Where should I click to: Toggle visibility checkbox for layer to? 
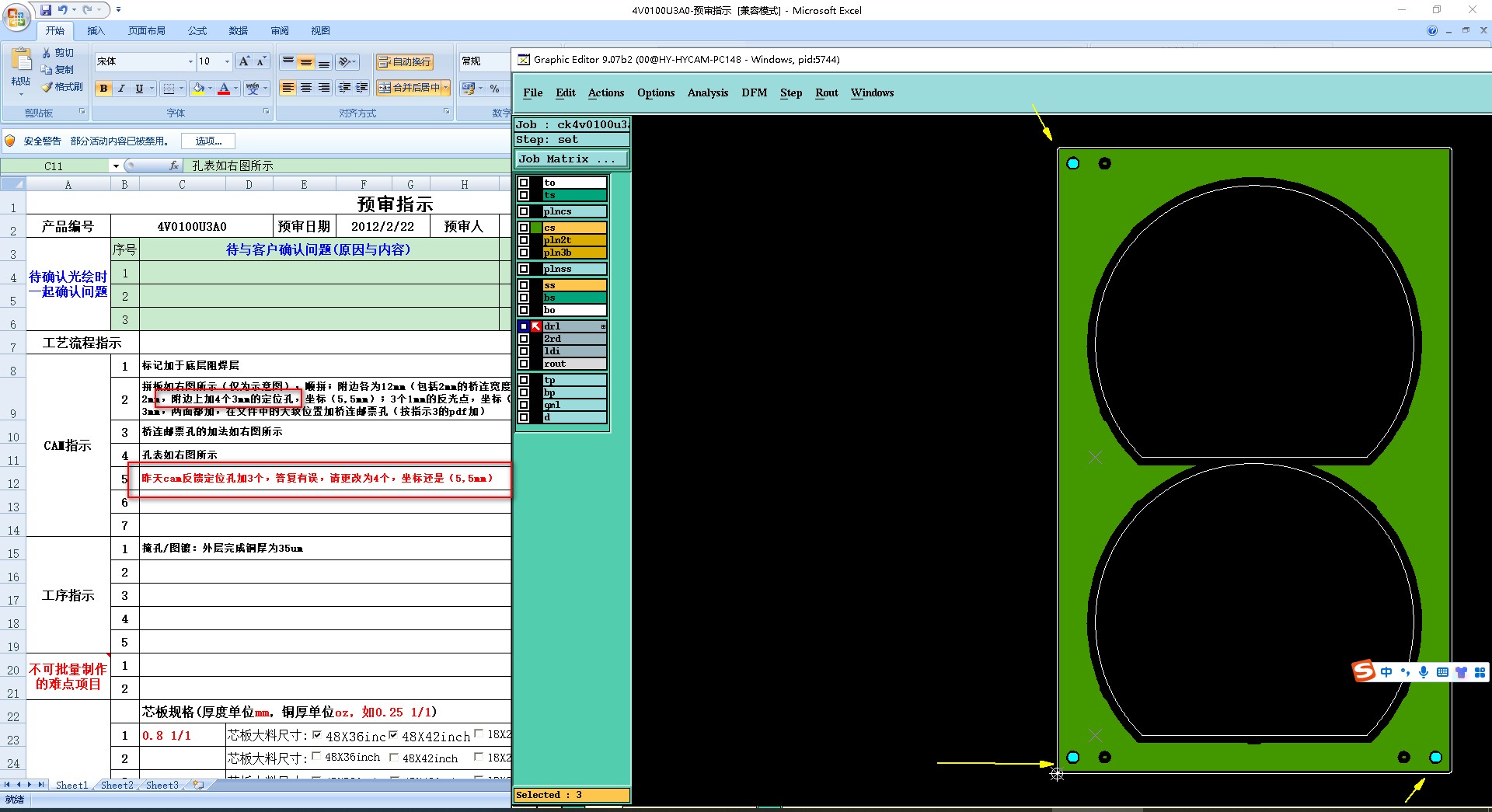click(524, 183)
